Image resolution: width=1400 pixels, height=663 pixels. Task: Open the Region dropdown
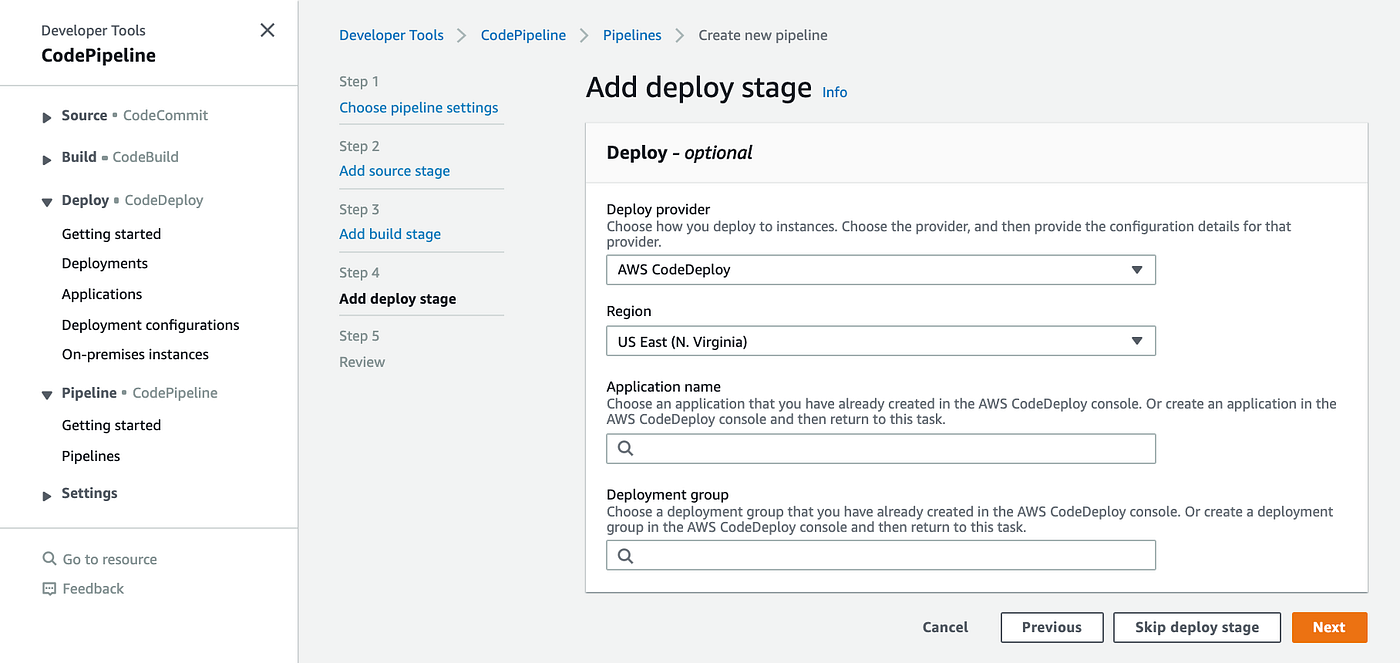pos(880,342)
